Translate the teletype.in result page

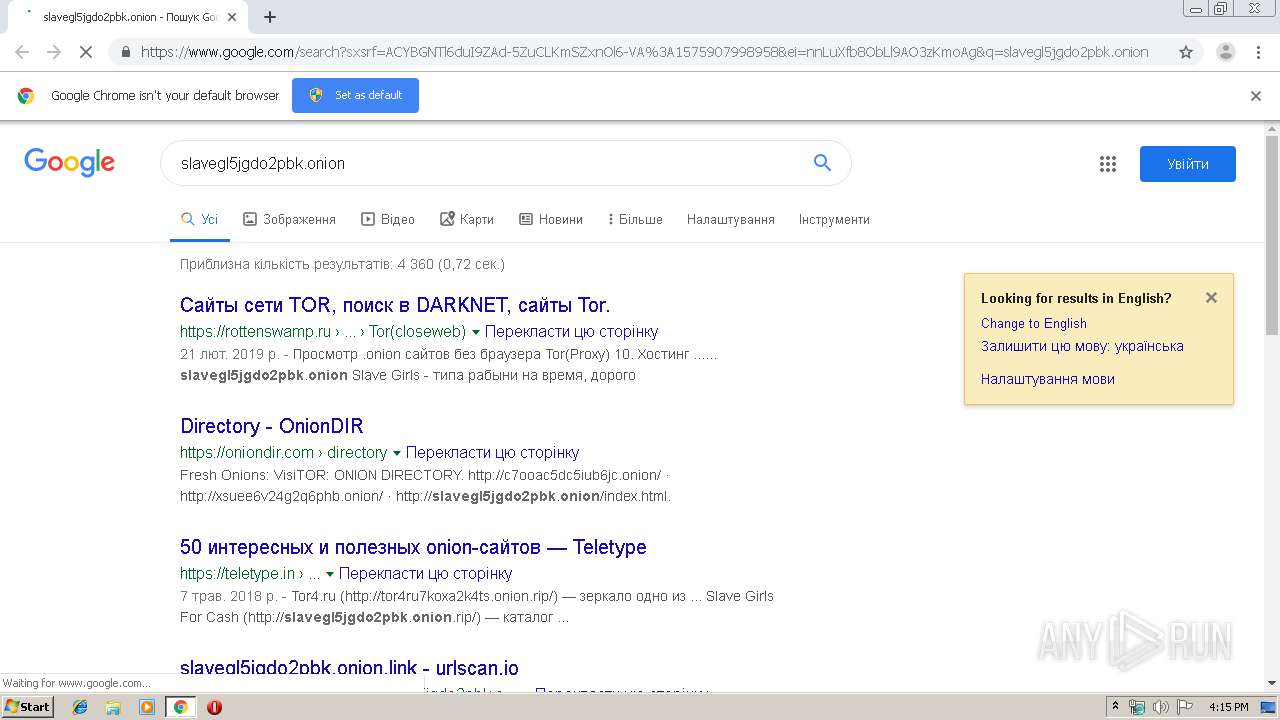(x=426, y=574)
